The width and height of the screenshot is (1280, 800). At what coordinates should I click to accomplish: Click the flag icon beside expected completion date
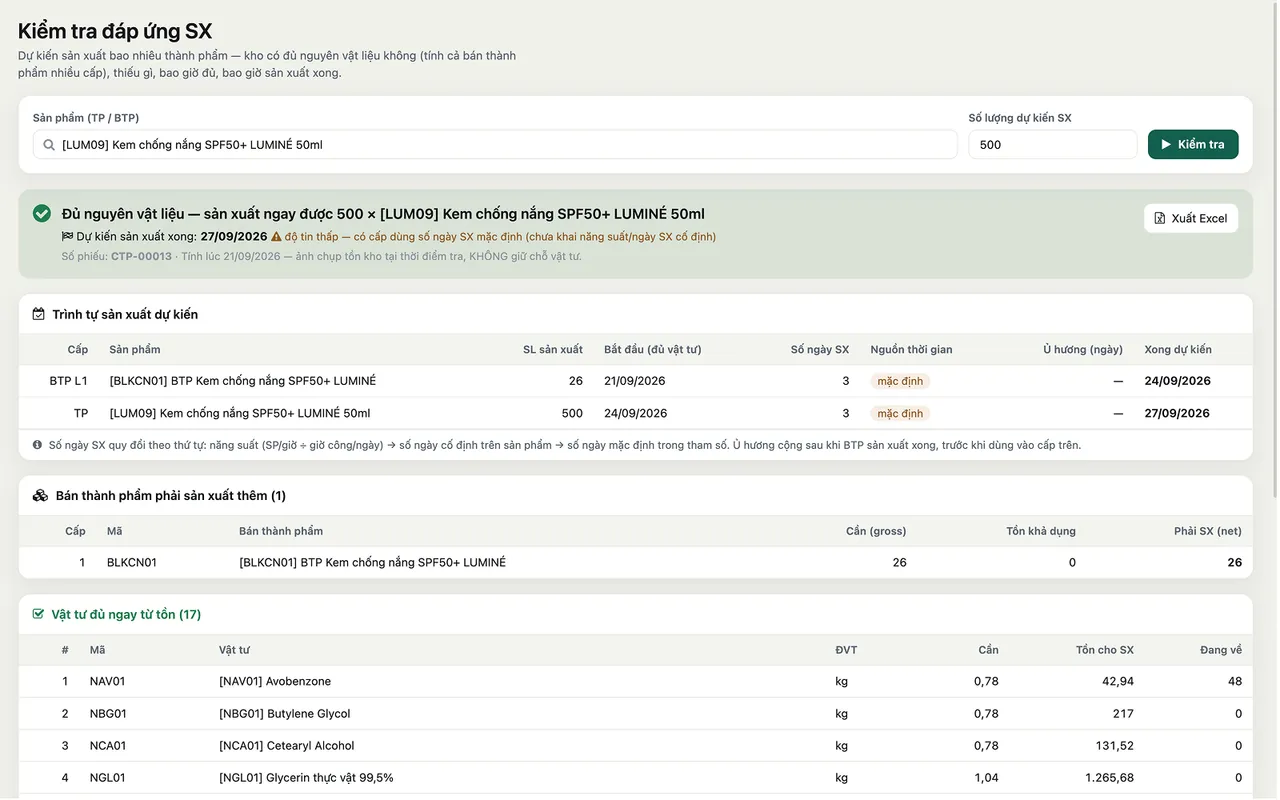pos(67,237)
